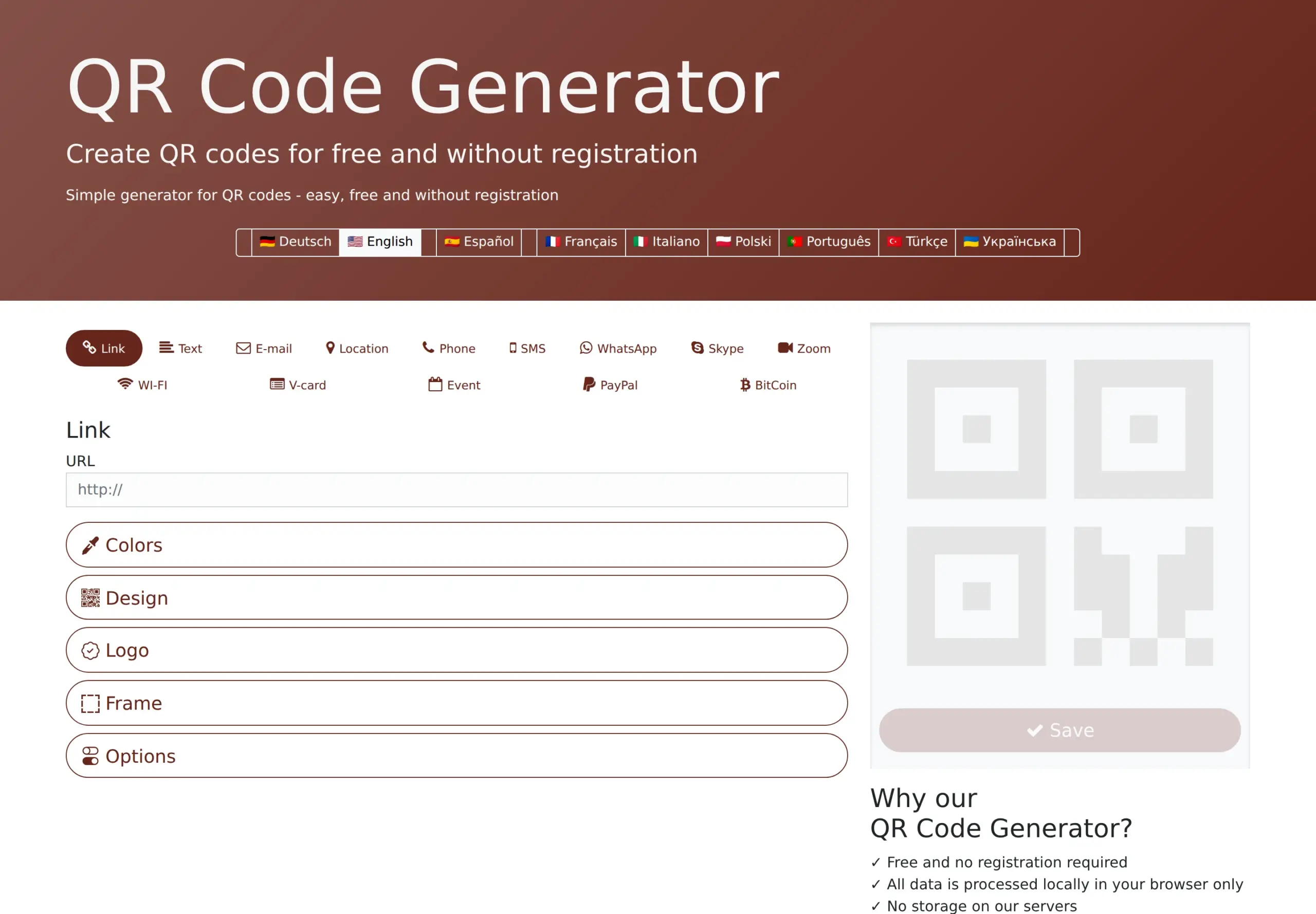The image size is (1316, 914).
Task: Switch language to Español
Action: pyautogui.click(x=479, y=242)
